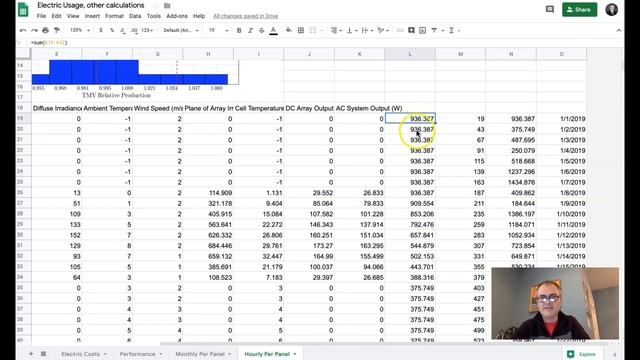The height and width of the screenshot is (360, 640).
Task: Select column L header
Action: (x=410, y=54)
